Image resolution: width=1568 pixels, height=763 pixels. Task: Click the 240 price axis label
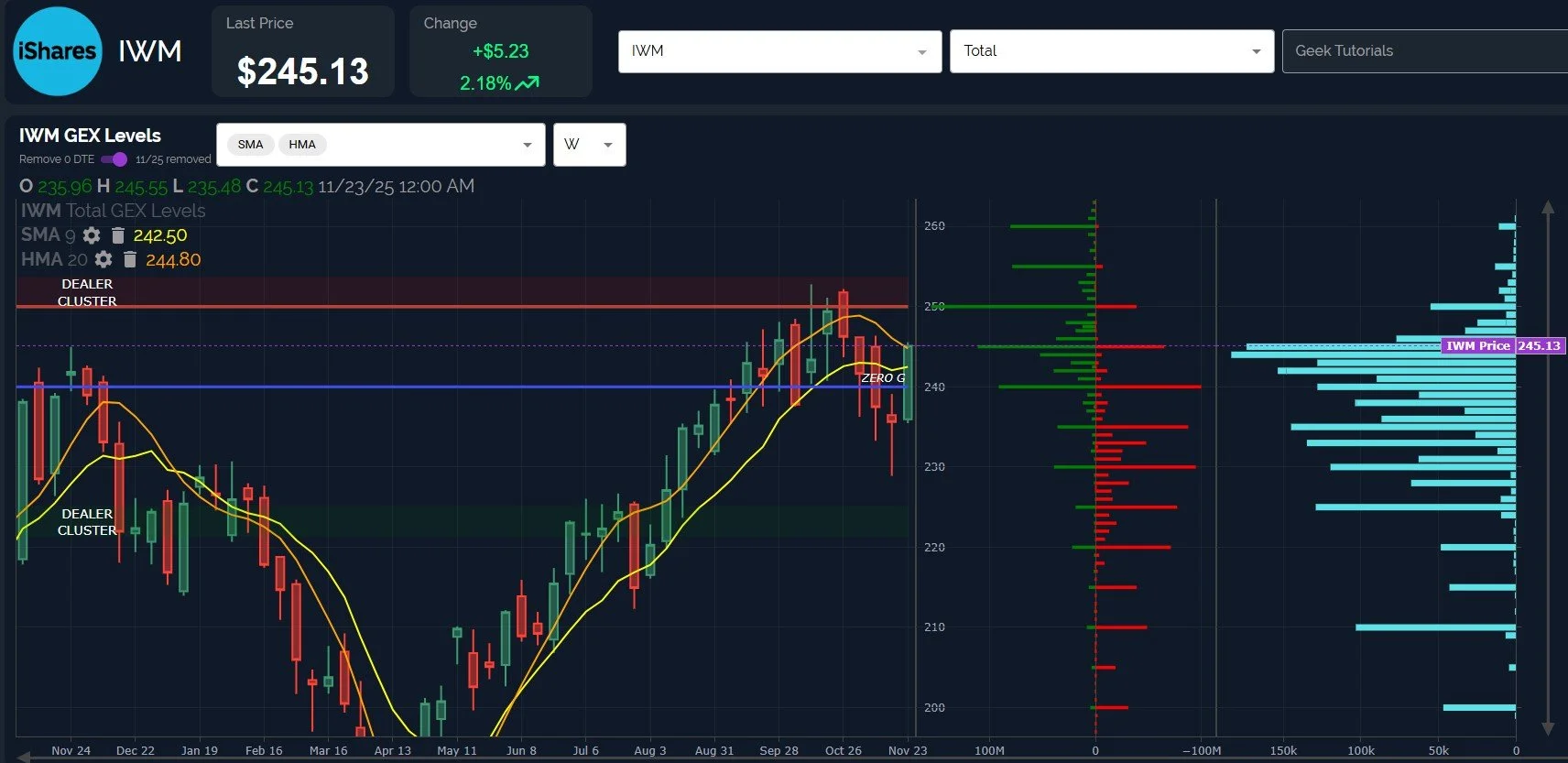click(934, 387)
